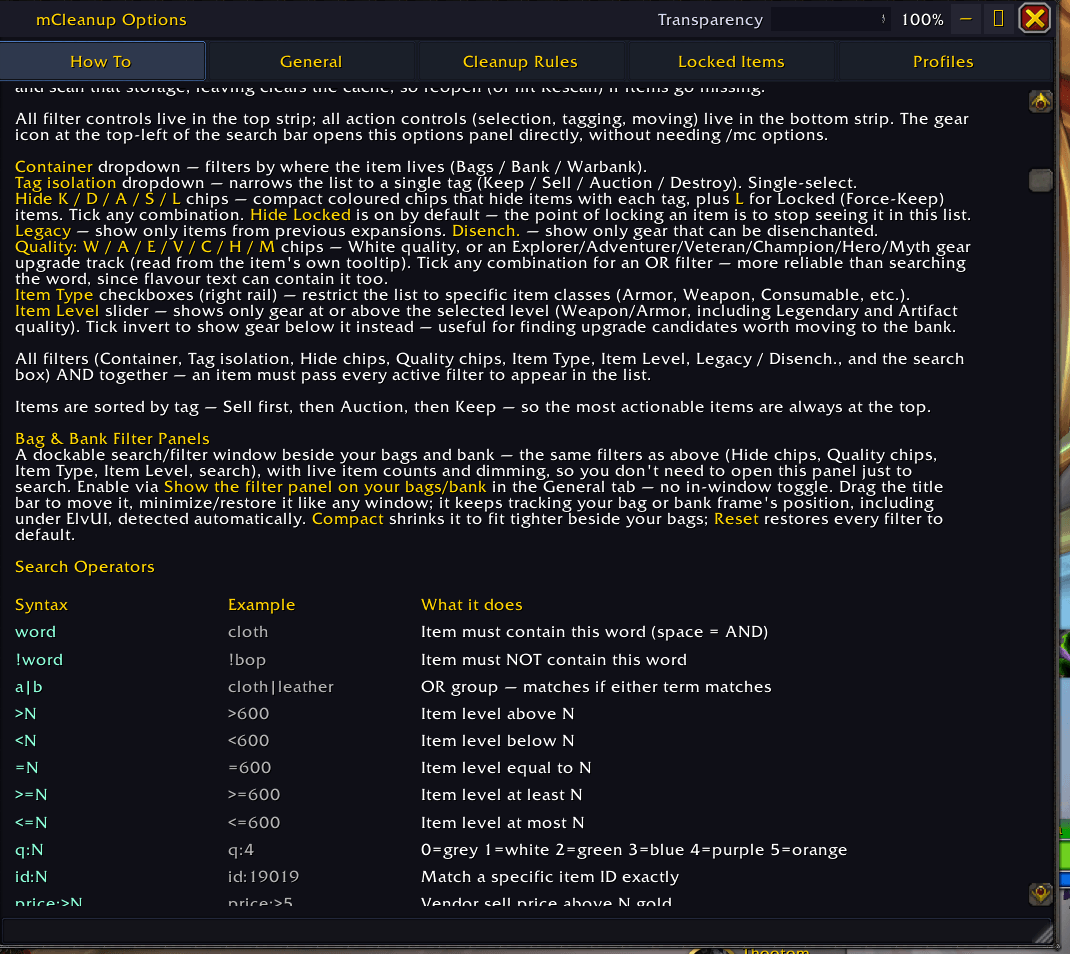1070x954 pixels.
Task: Click the '>=600' example
Action: coord(254,794)
